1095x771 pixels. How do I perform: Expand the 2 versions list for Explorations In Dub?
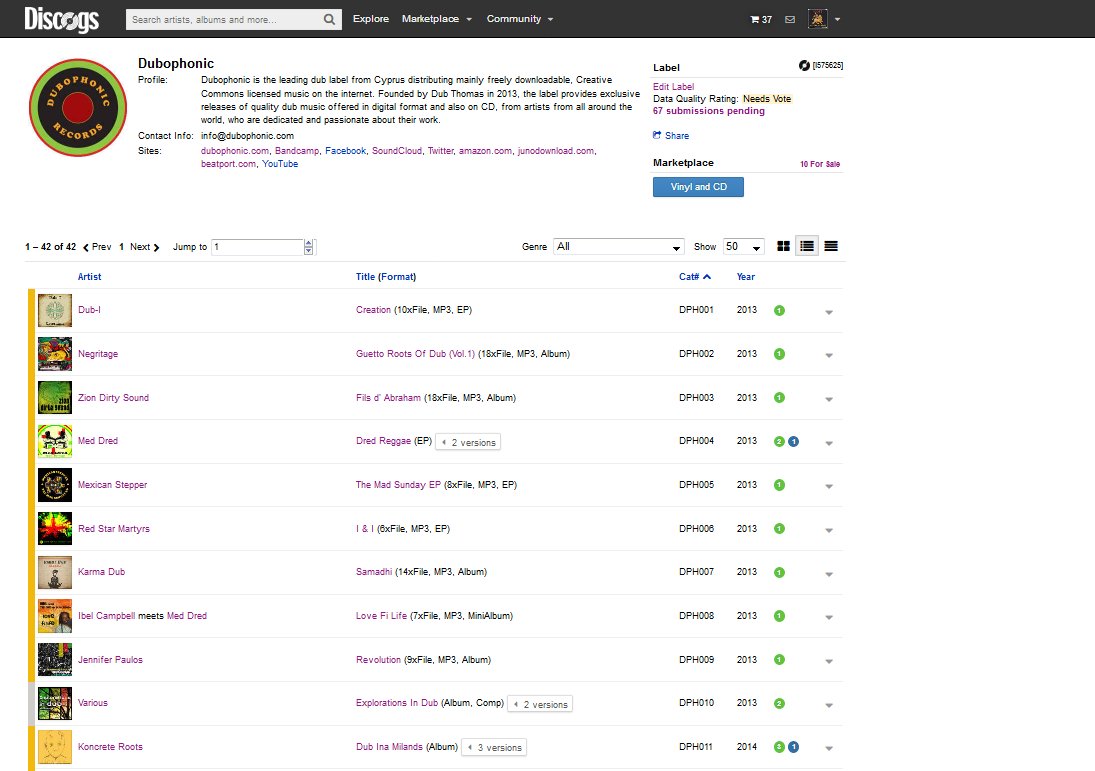540,704
